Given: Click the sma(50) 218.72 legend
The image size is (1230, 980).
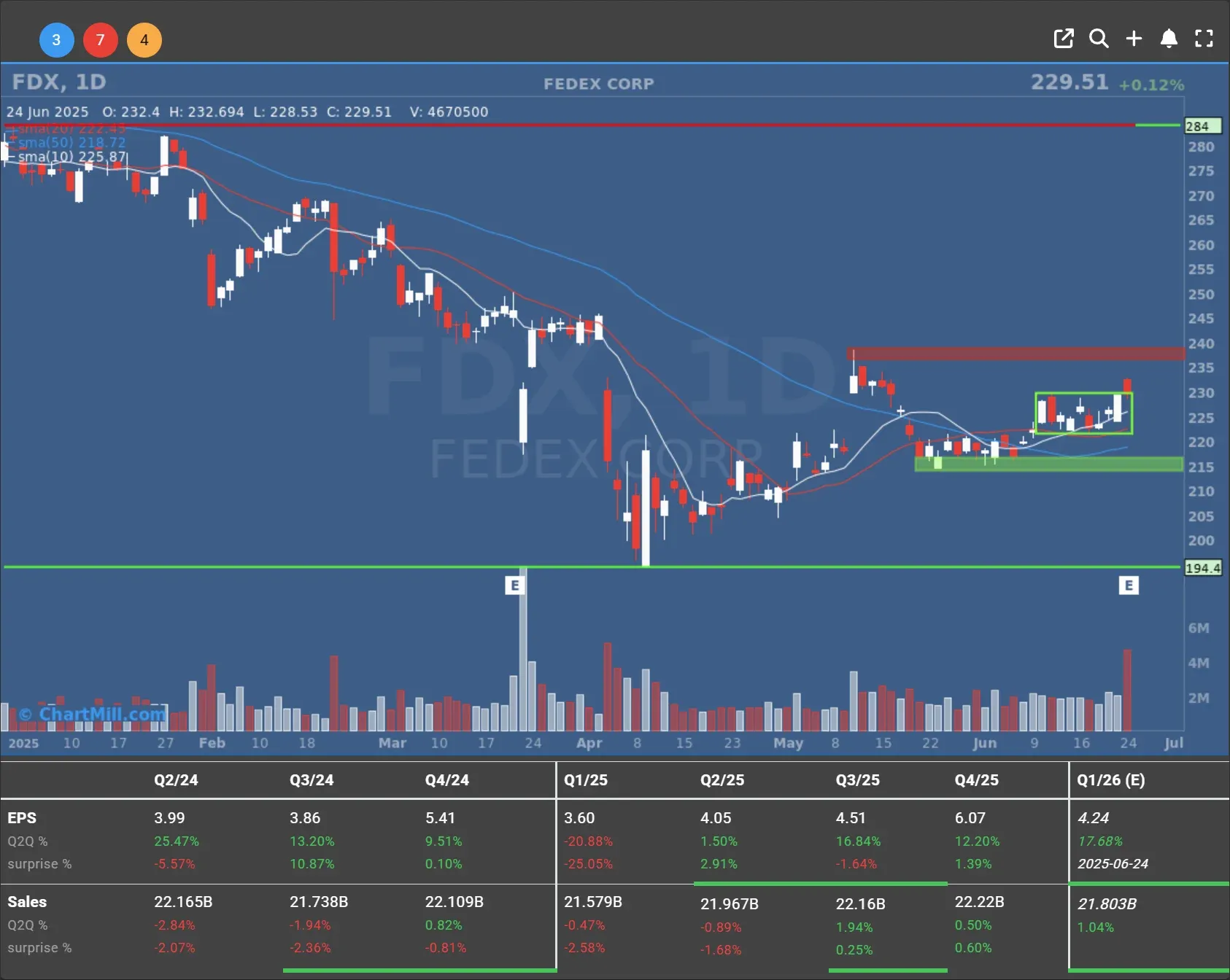Looking at the screenshot, I should click(71, 142).
